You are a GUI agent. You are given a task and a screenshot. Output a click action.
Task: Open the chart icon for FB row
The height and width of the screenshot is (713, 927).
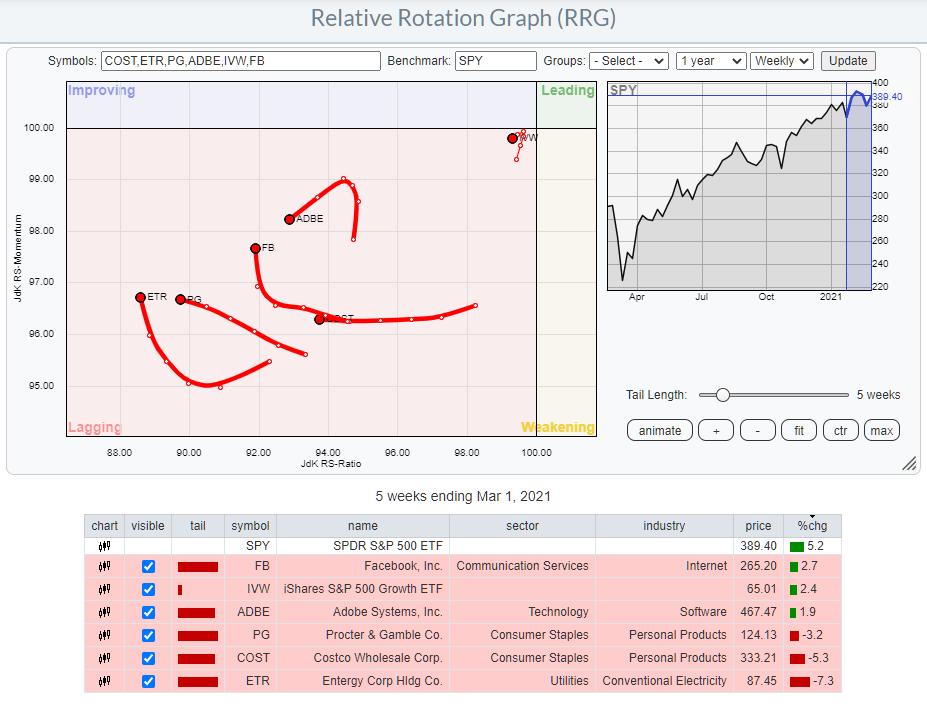[x=104, y=566]
